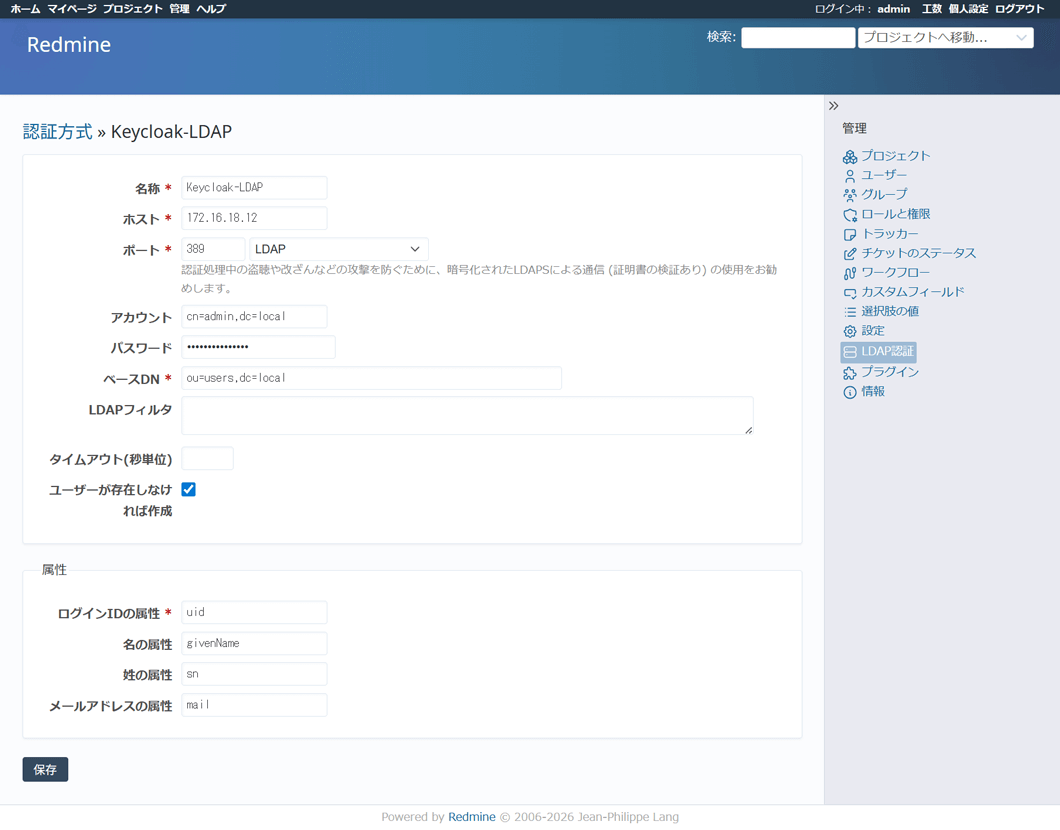
Task: Open the マイページ top menu item
Action: tap(72, 9)
